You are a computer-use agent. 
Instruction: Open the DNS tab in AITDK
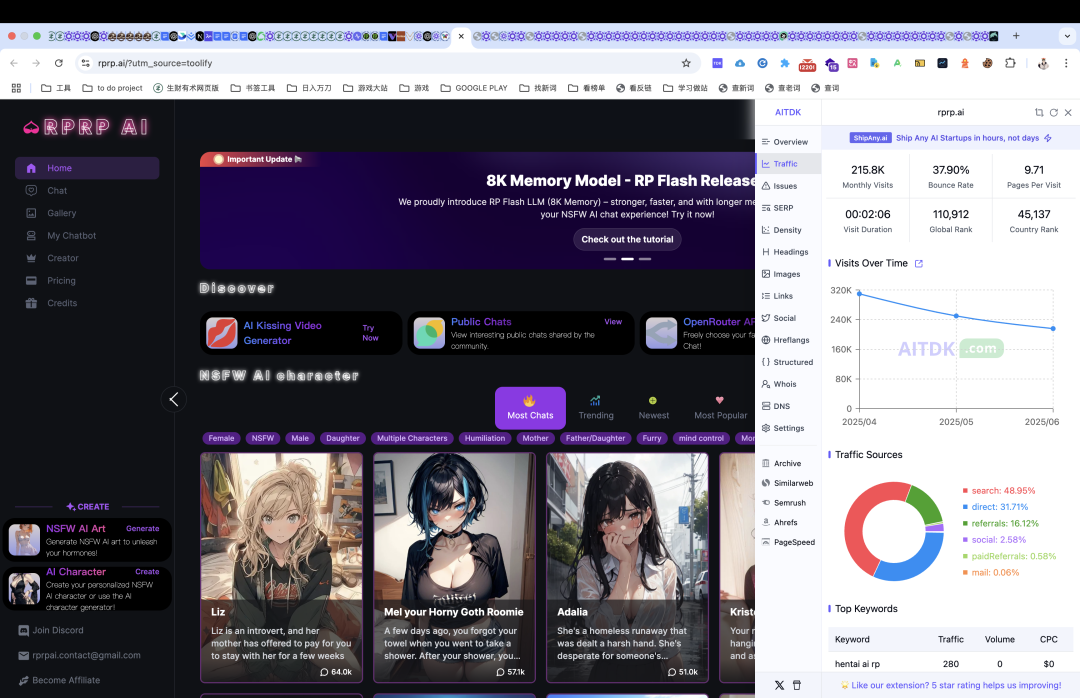(x=789, y=407)
